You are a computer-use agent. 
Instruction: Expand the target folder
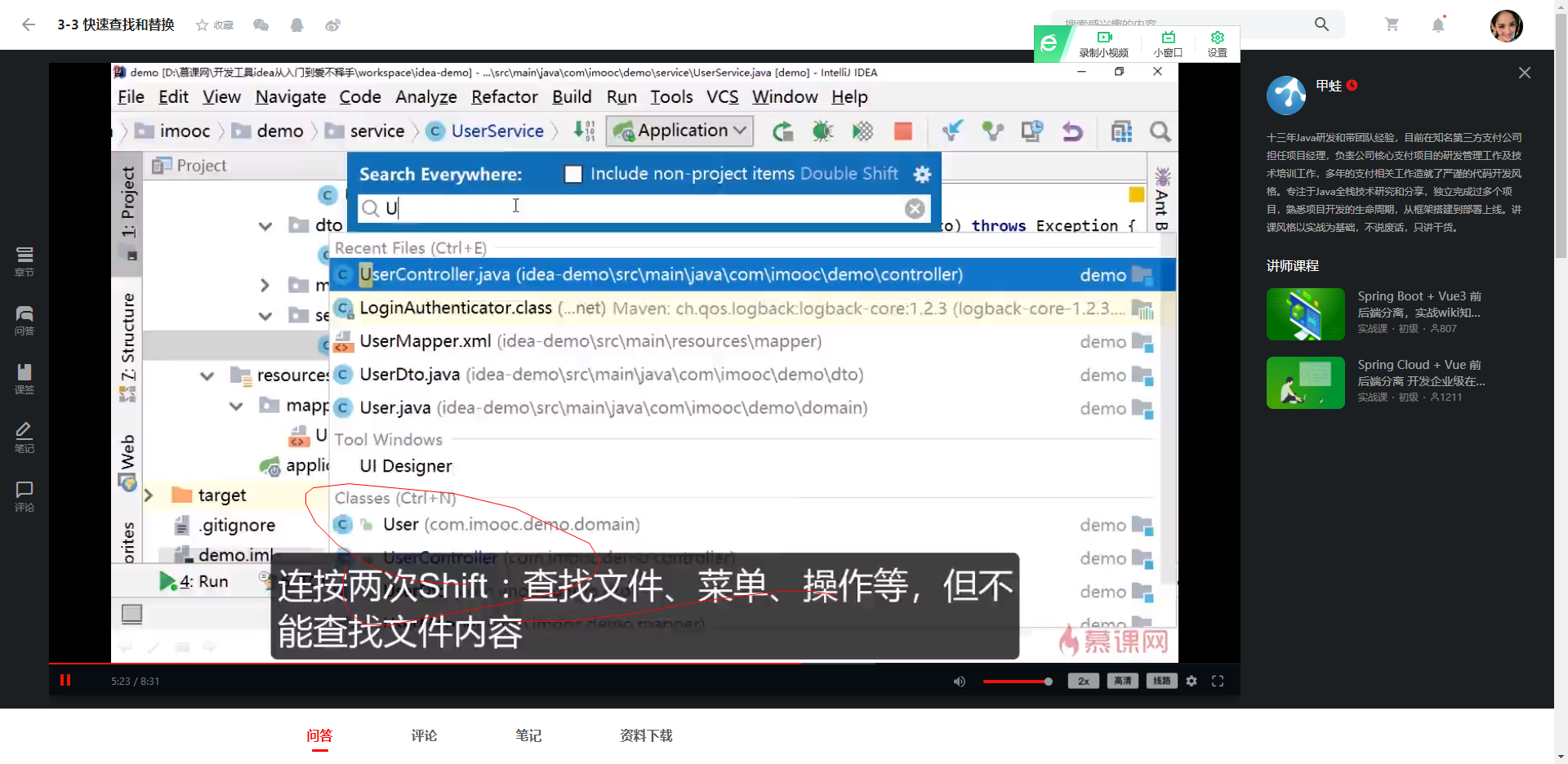pyautogui.click(x=148, y=495)
